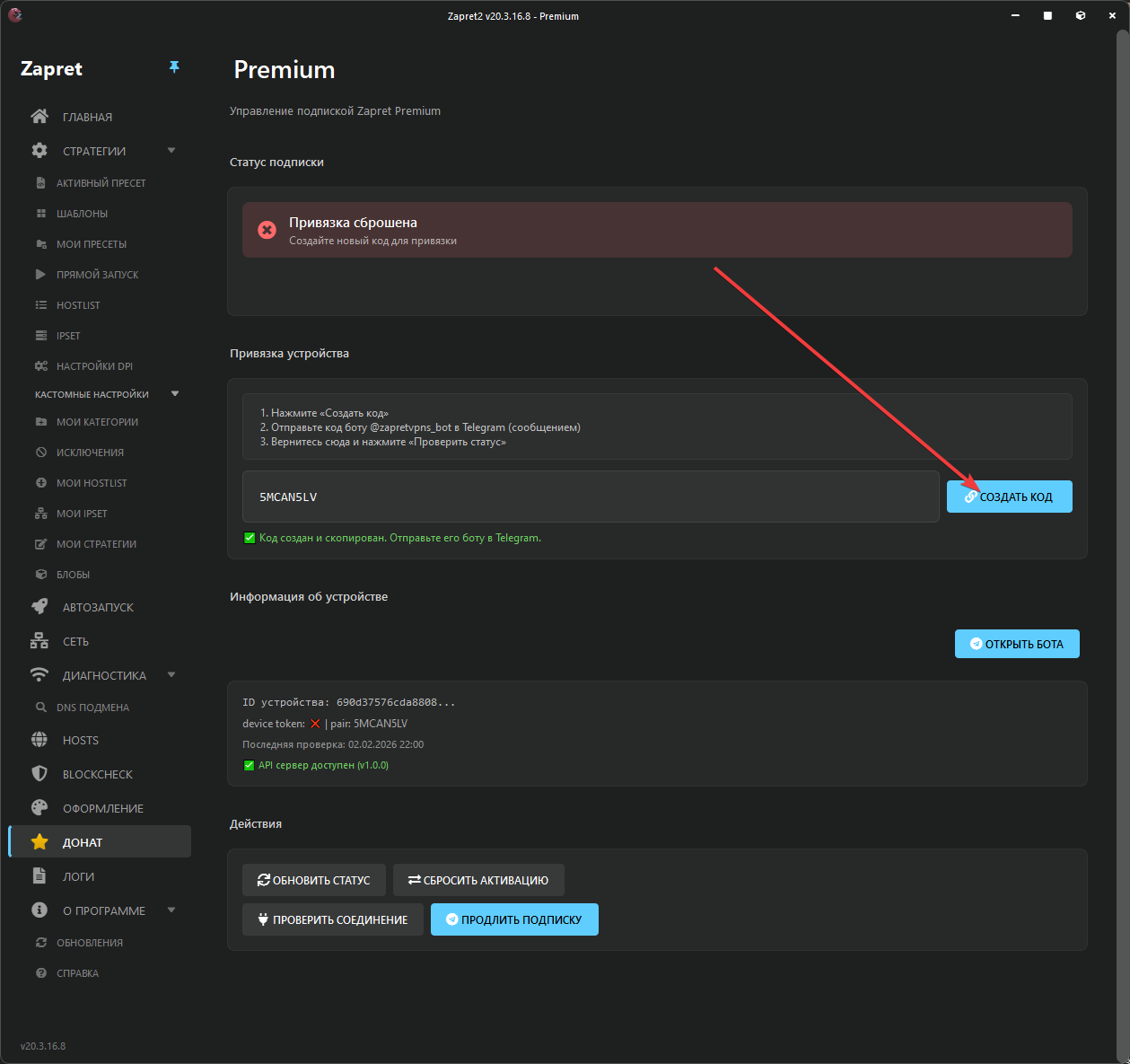Screen dimensions: 1130x1064
Task: Click the АКТИВНЫЙ ПРЕСЕТ file icon
Action: point(40,183)
